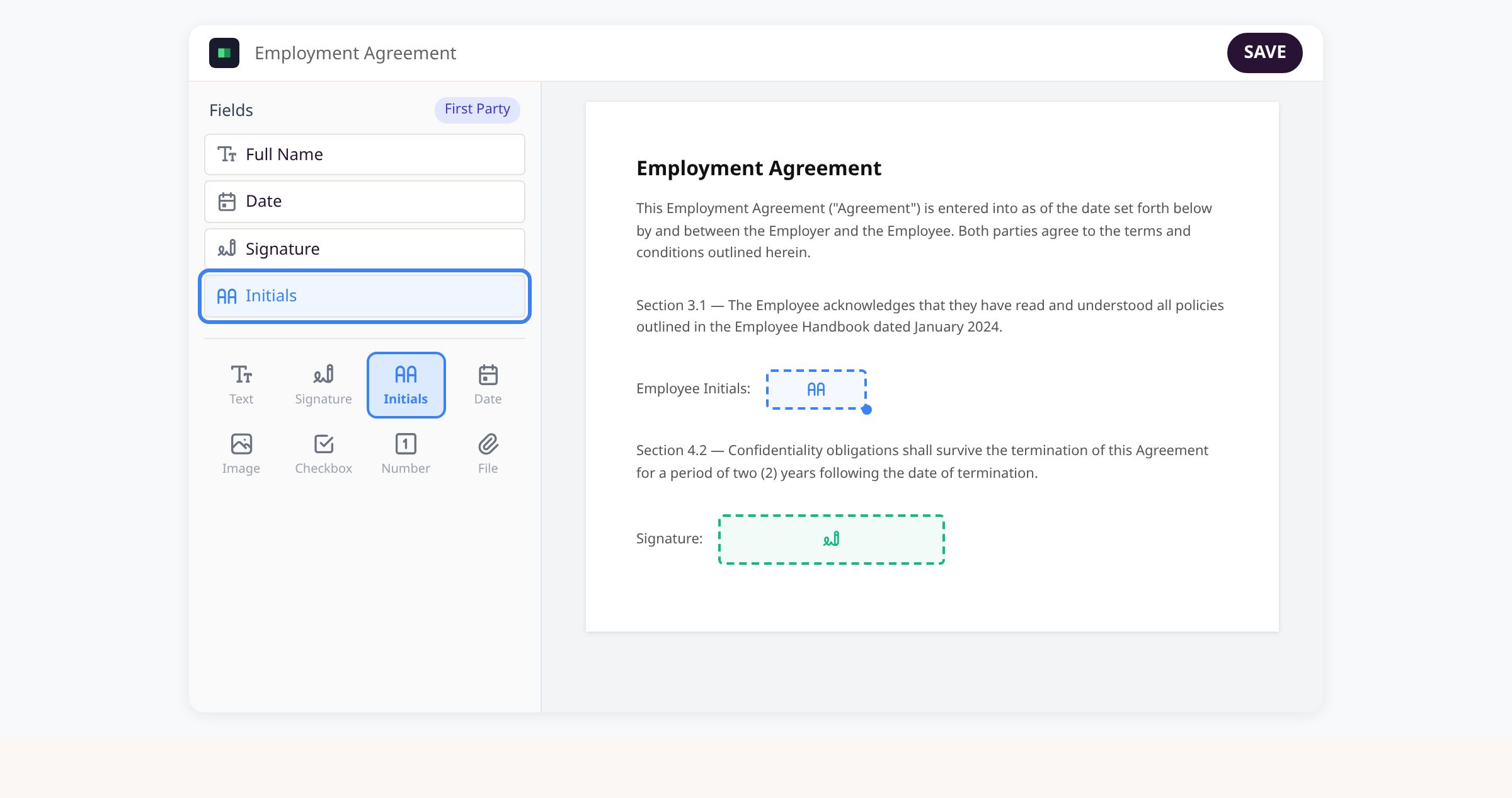Select the Date field in Fields list
The image size is (1512, 798).
coord(365,202)
